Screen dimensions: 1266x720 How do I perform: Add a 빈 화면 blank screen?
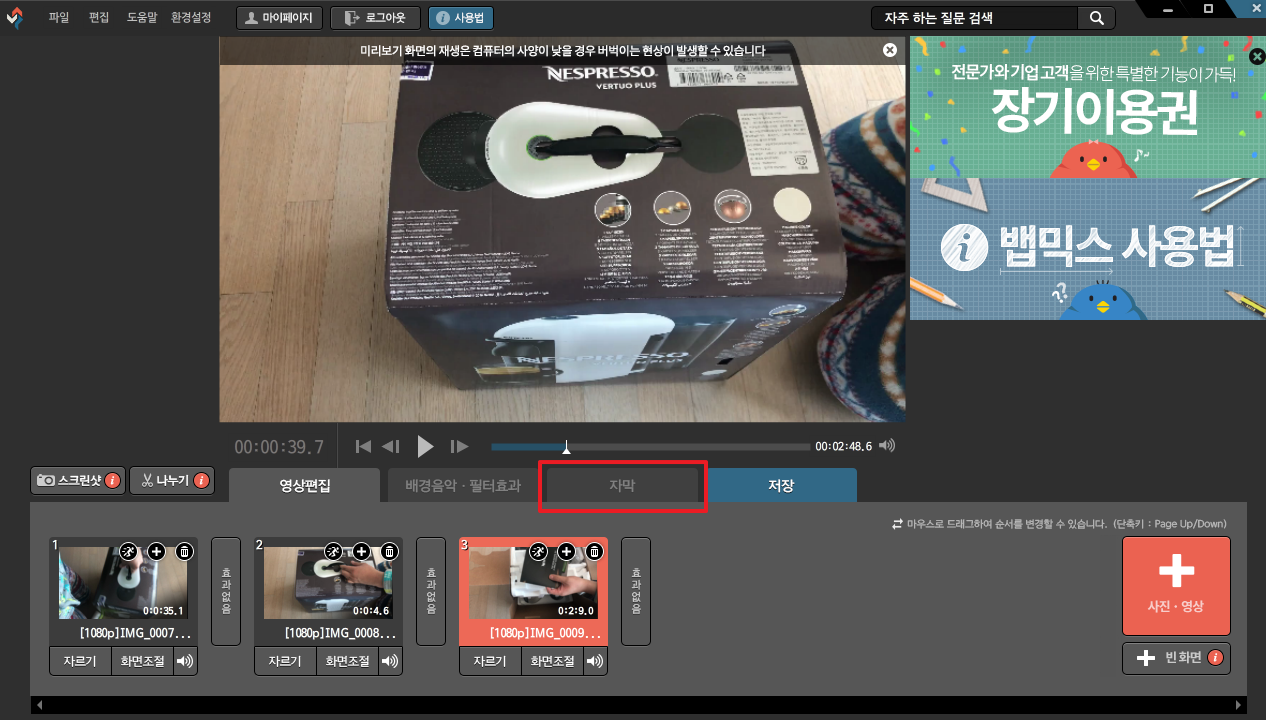1176,658
